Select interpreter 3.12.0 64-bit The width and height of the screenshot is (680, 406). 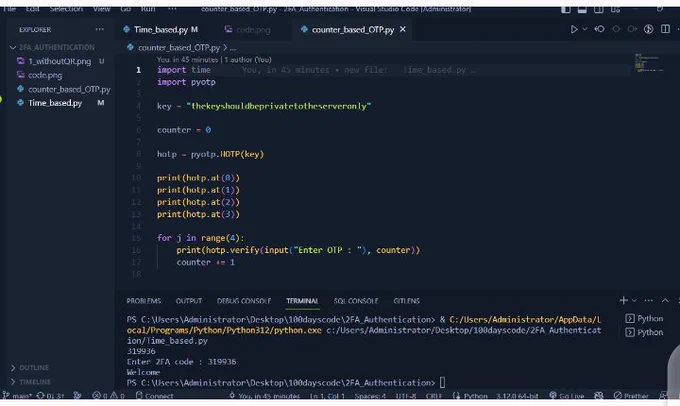pyautogui.click(x=517, y=396)
